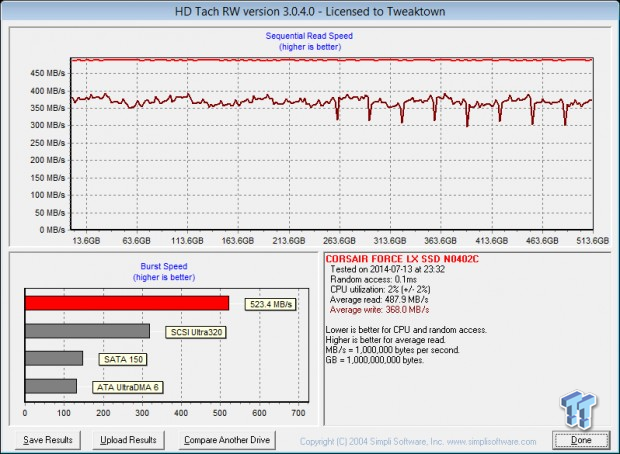Click the red burst speed bar
620x454 pixels.
tap(127, 303)
